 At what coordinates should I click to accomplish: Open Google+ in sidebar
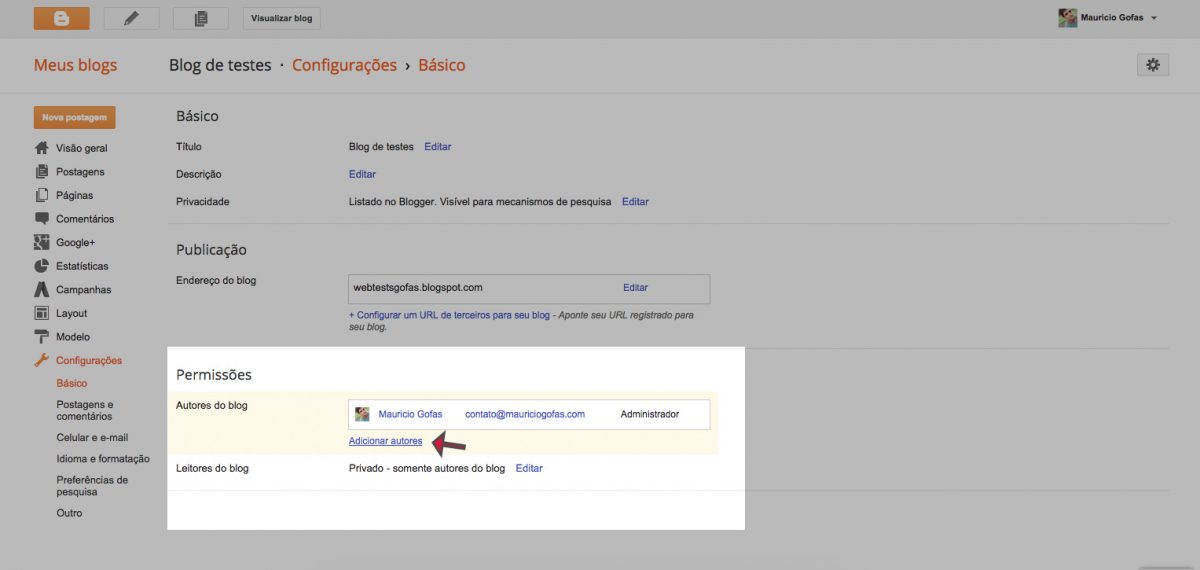point(74,243)
